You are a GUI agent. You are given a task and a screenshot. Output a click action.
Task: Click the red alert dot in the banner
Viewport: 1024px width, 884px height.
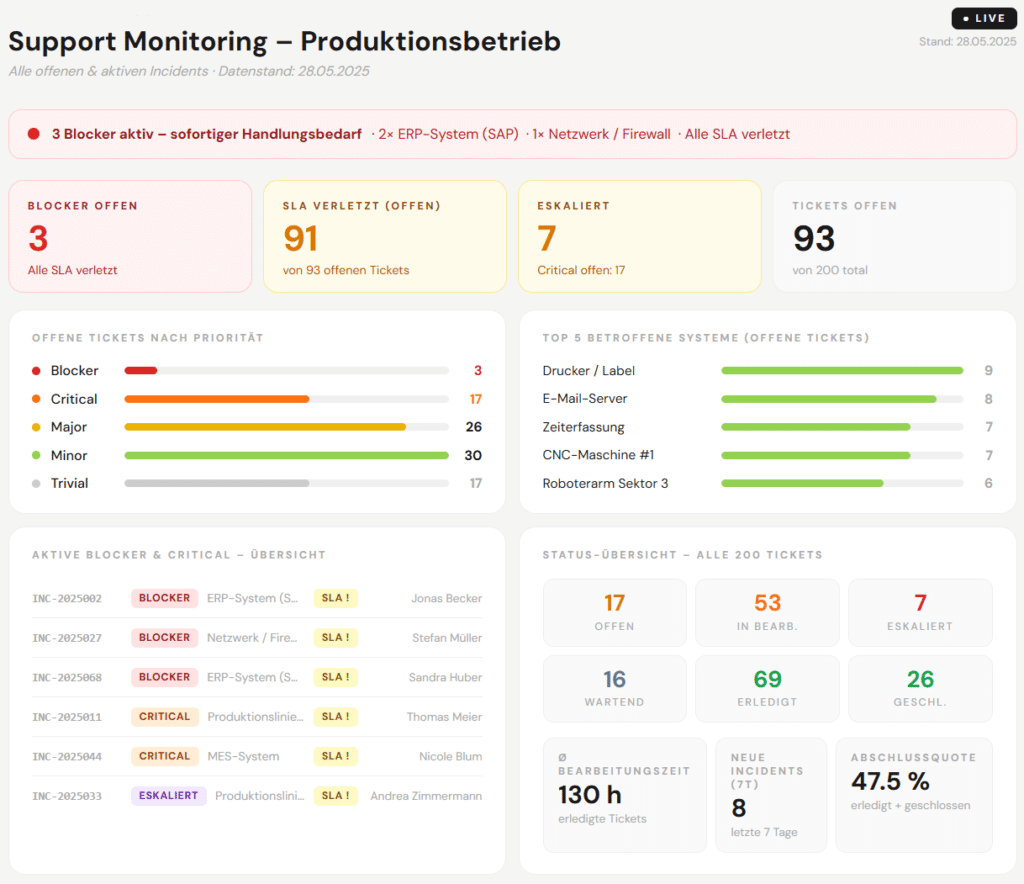[34, 134]
